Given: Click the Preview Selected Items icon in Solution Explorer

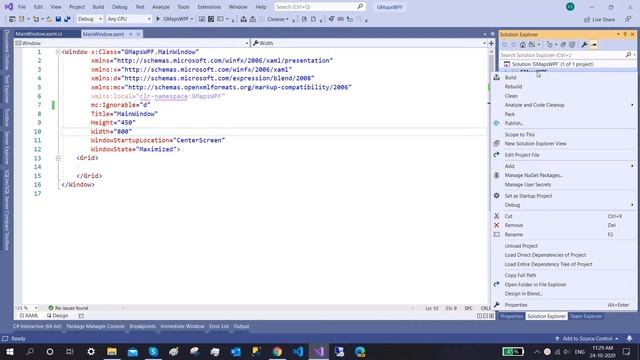Looking at the screenshot, I should (x=593, y=44).
